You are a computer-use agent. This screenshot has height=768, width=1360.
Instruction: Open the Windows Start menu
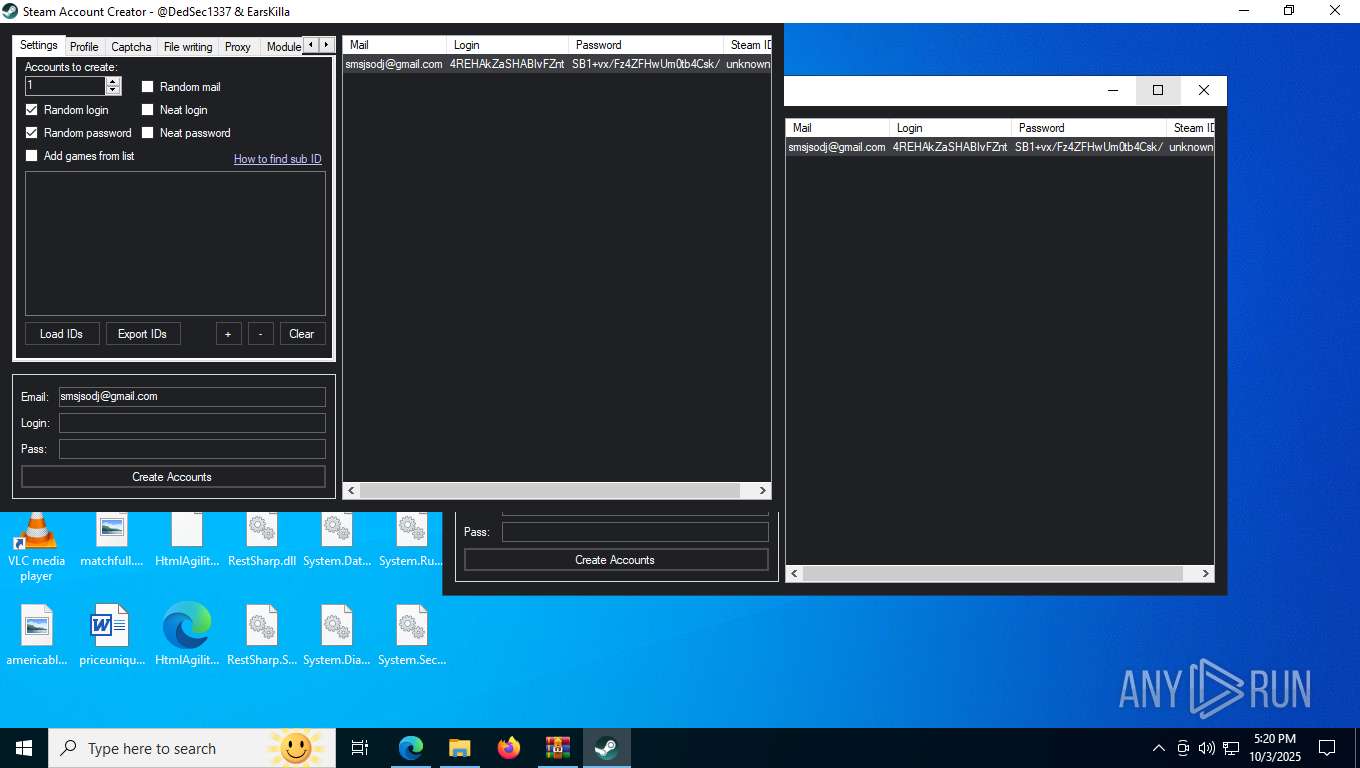click(x=24, y=748)
